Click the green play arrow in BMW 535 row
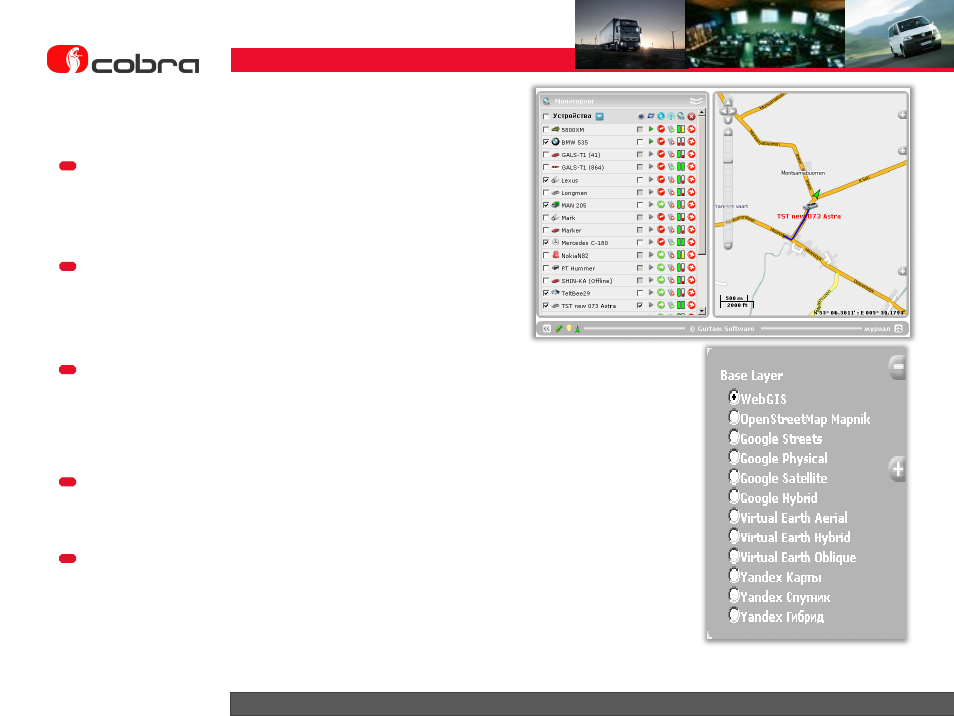 click(x=650, y=142)
